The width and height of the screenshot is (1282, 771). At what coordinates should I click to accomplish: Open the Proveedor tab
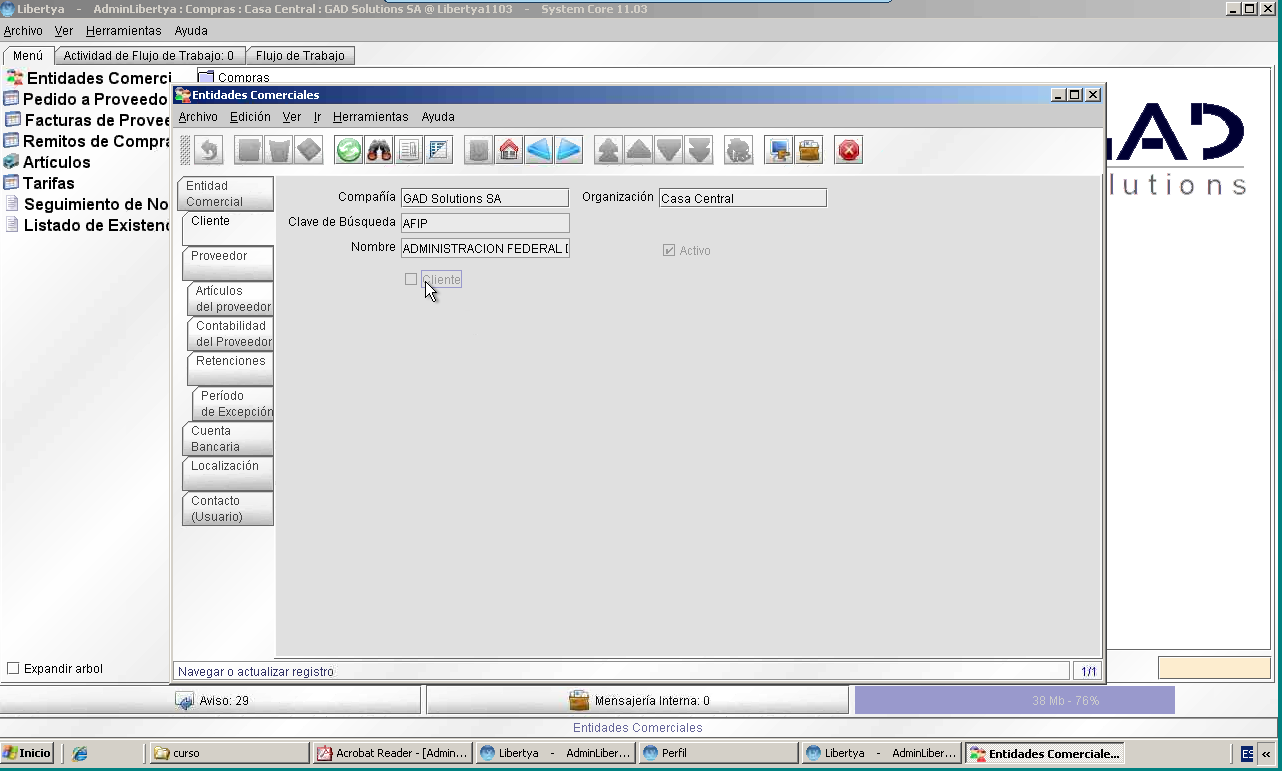click(x=227, y=263)
